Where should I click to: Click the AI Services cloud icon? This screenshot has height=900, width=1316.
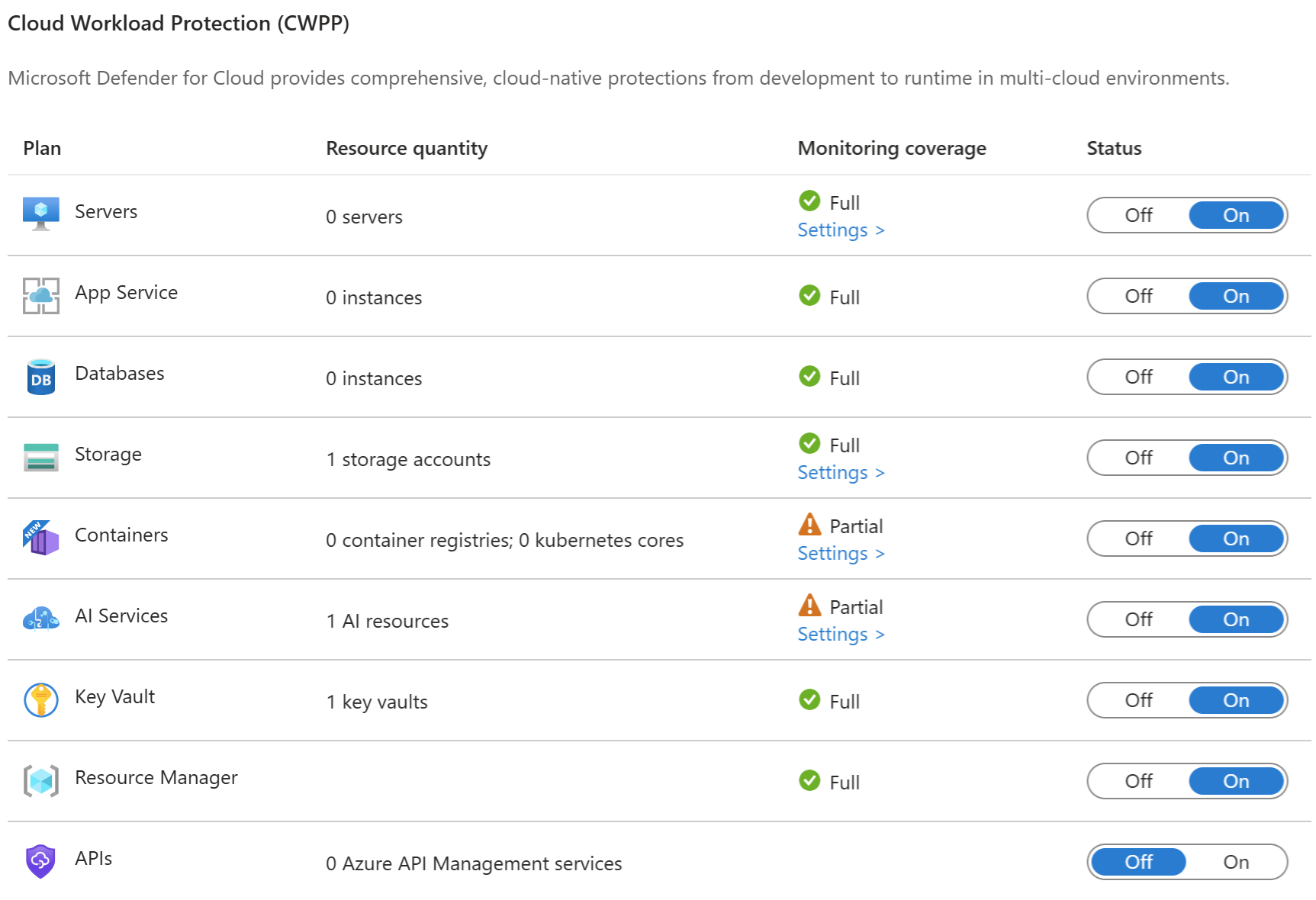(x=41, y=619)
